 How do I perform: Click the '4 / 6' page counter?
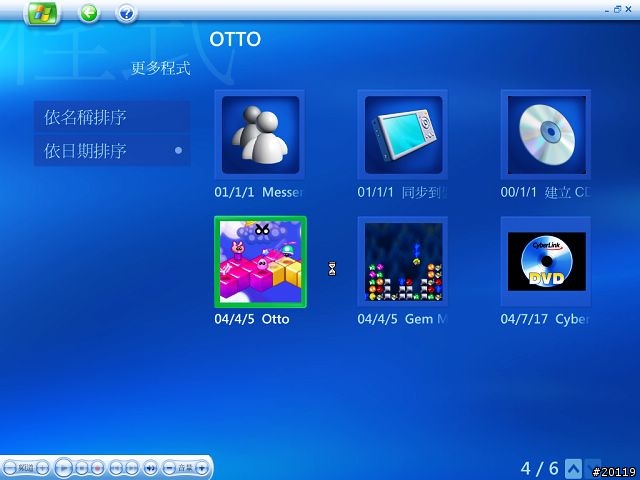point(540,469)
